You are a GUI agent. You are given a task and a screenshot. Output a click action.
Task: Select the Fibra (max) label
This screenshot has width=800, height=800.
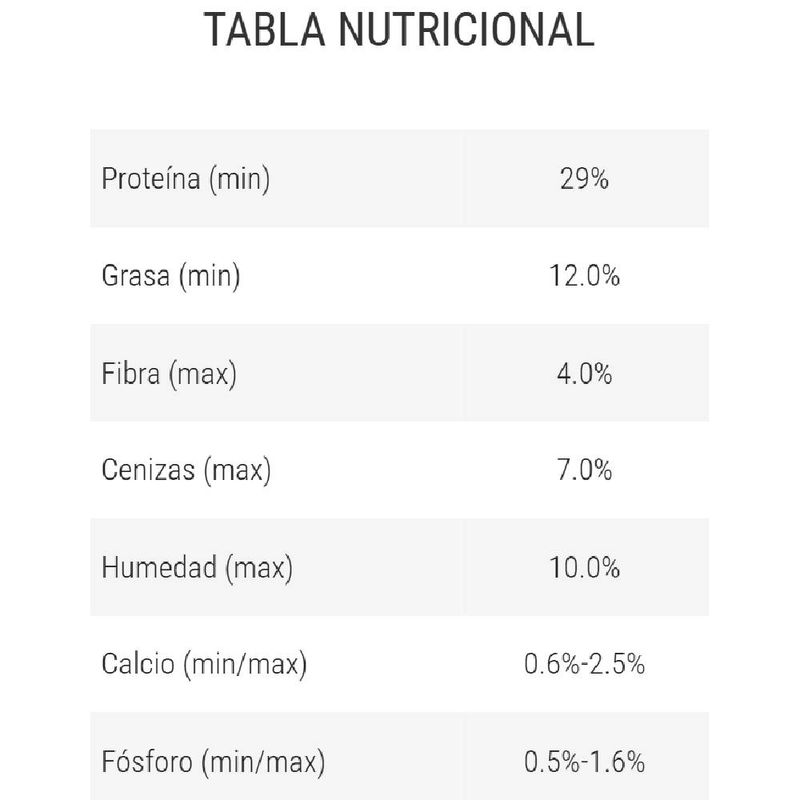tap(169, 373)
